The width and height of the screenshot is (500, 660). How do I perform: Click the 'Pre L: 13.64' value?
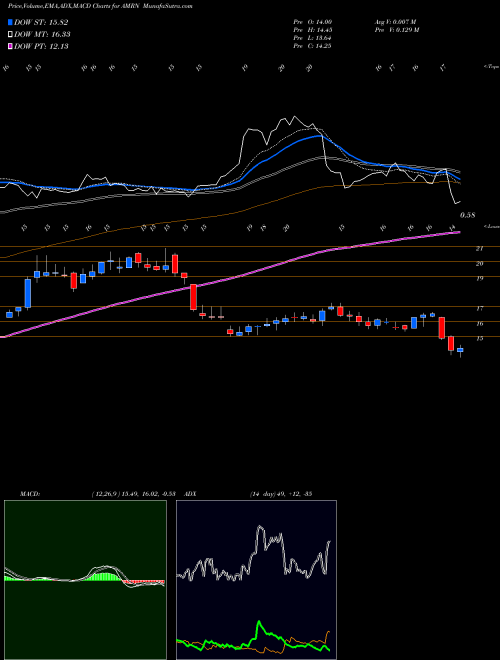coord(312,37)
